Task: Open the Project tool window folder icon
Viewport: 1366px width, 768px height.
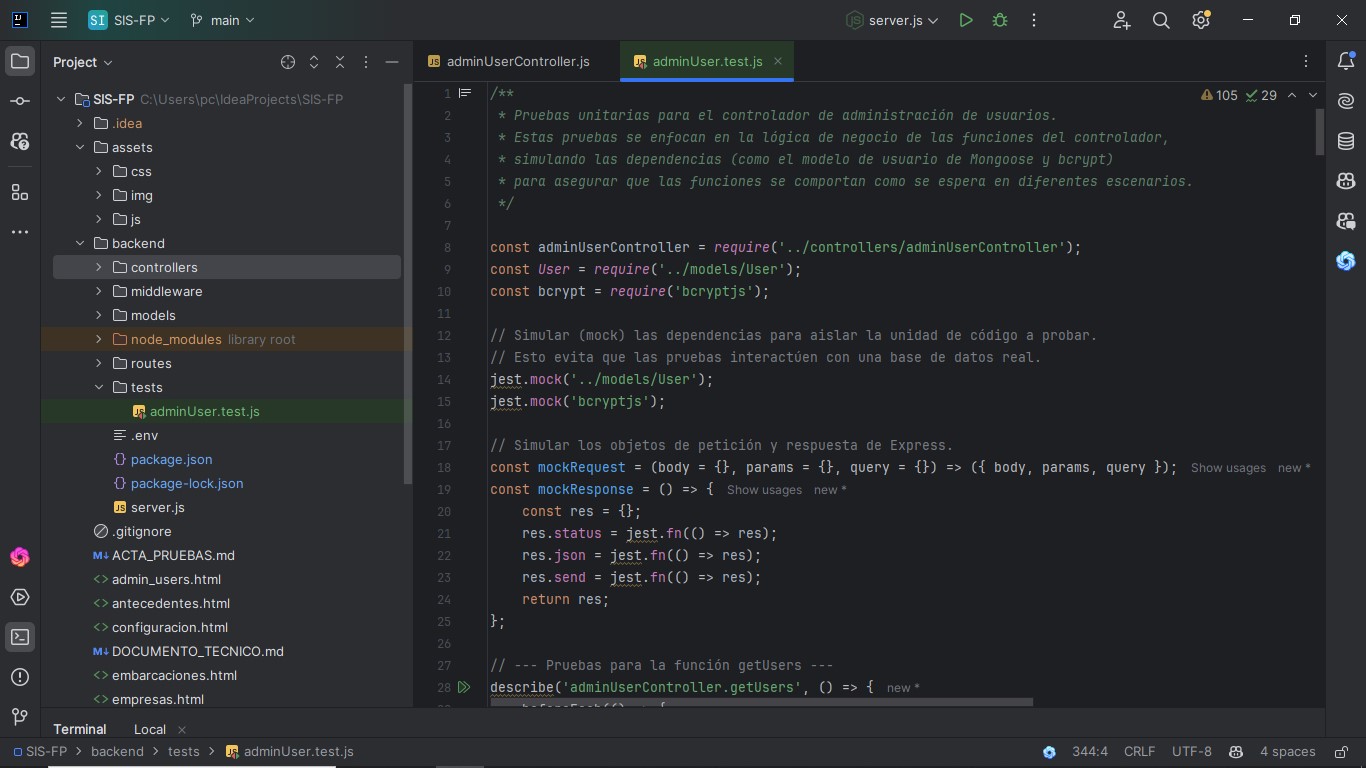Action: point(20,61)
